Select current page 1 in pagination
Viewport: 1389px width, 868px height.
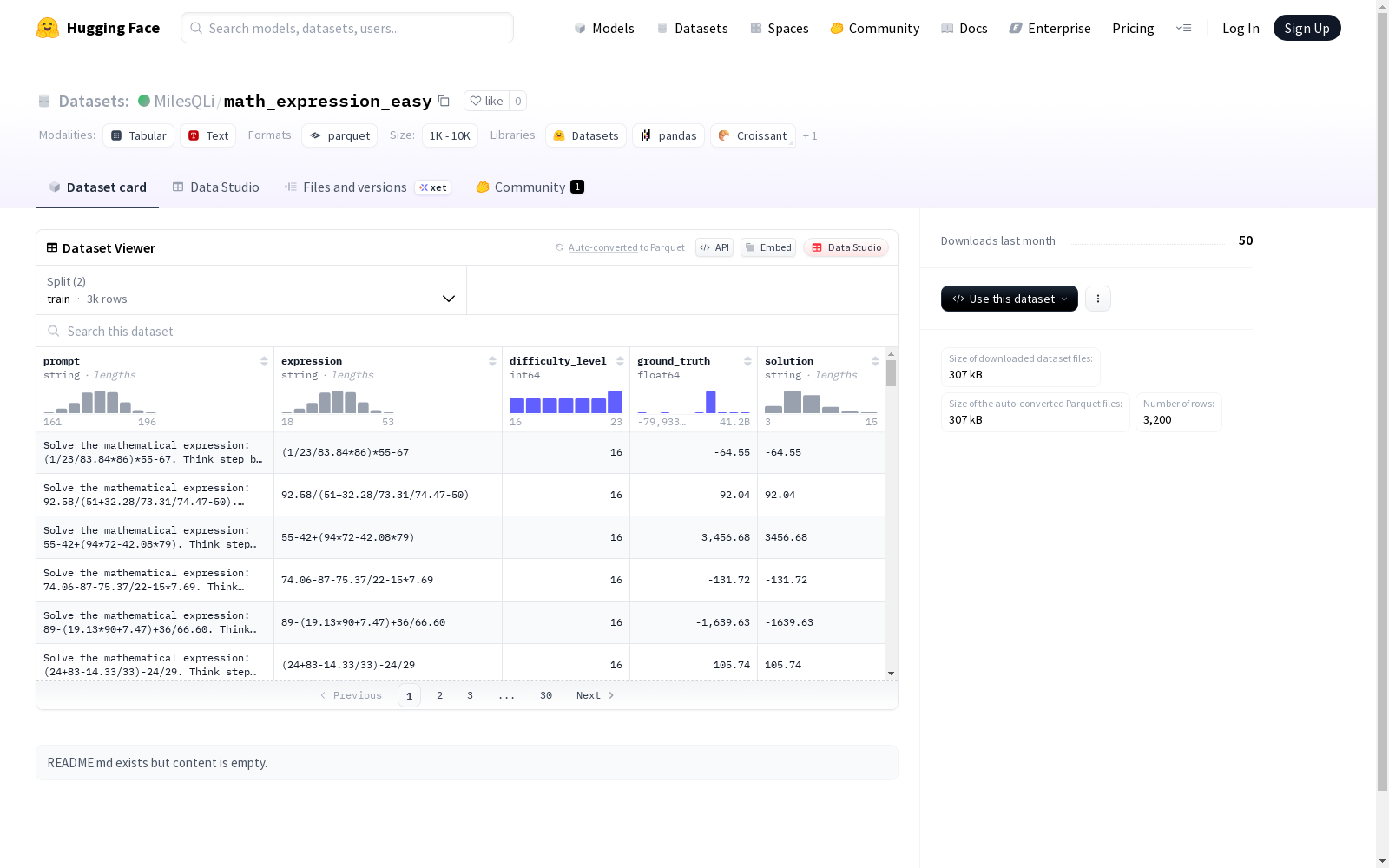409,695
